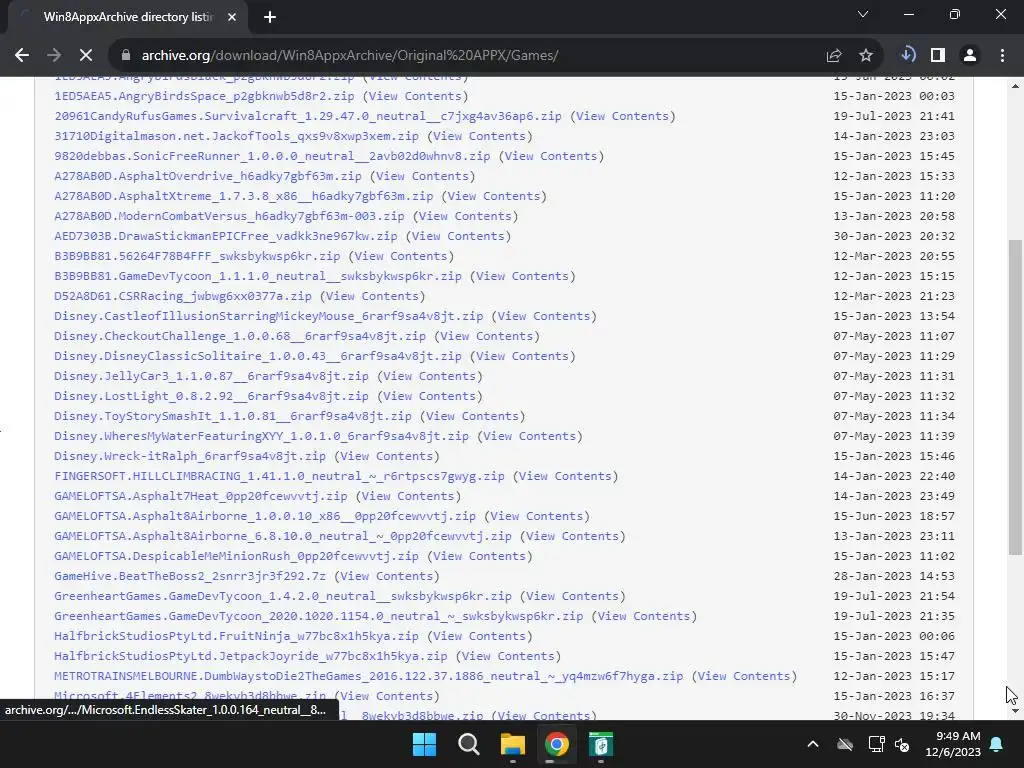Image resolution: width=1024 pixels, height=768 pixels.
Task: Download Asphalt8Airborne 1.0.0.10 x86 zip
Action: 265,516
